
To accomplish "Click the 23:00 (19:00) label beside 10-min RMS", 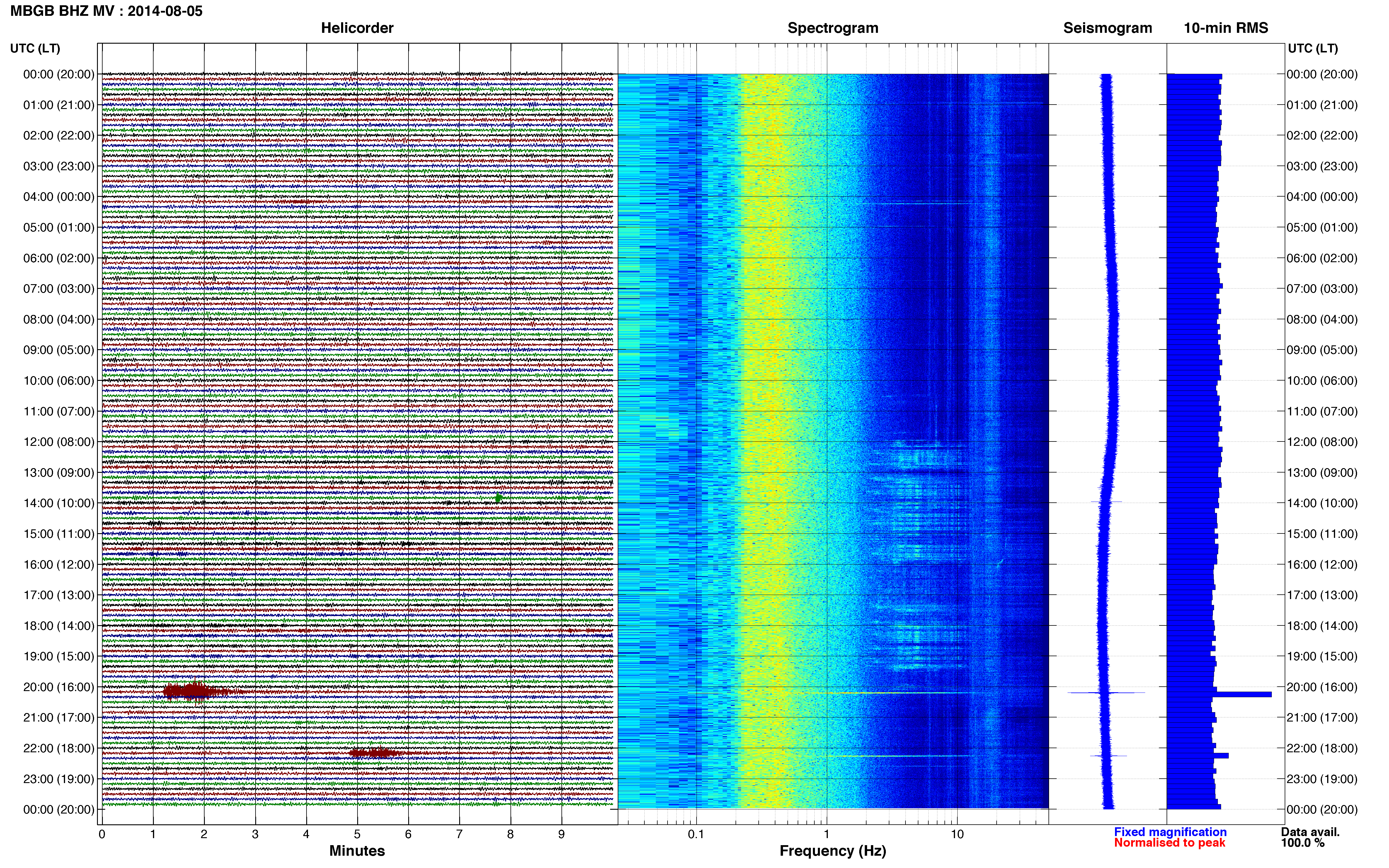I will tap(1322, 779).
